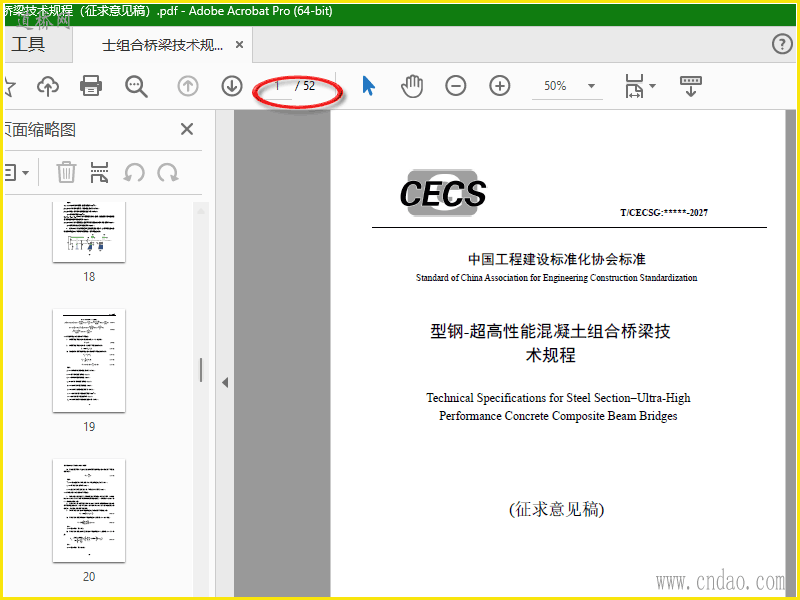The width and height of the screenshot is (800, 600).
Task: Zoom in with the plus button
Action: (x=499, y=86)
